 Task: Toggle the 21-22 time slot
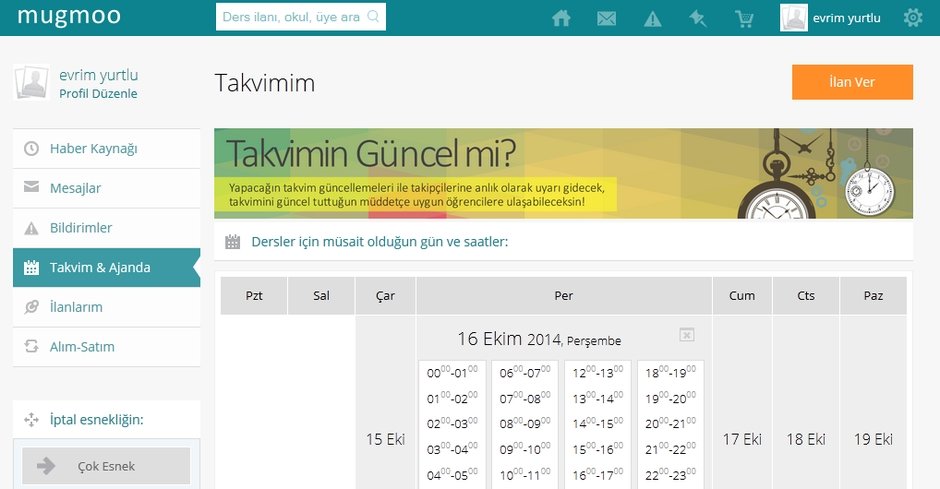tap(670, 449)
